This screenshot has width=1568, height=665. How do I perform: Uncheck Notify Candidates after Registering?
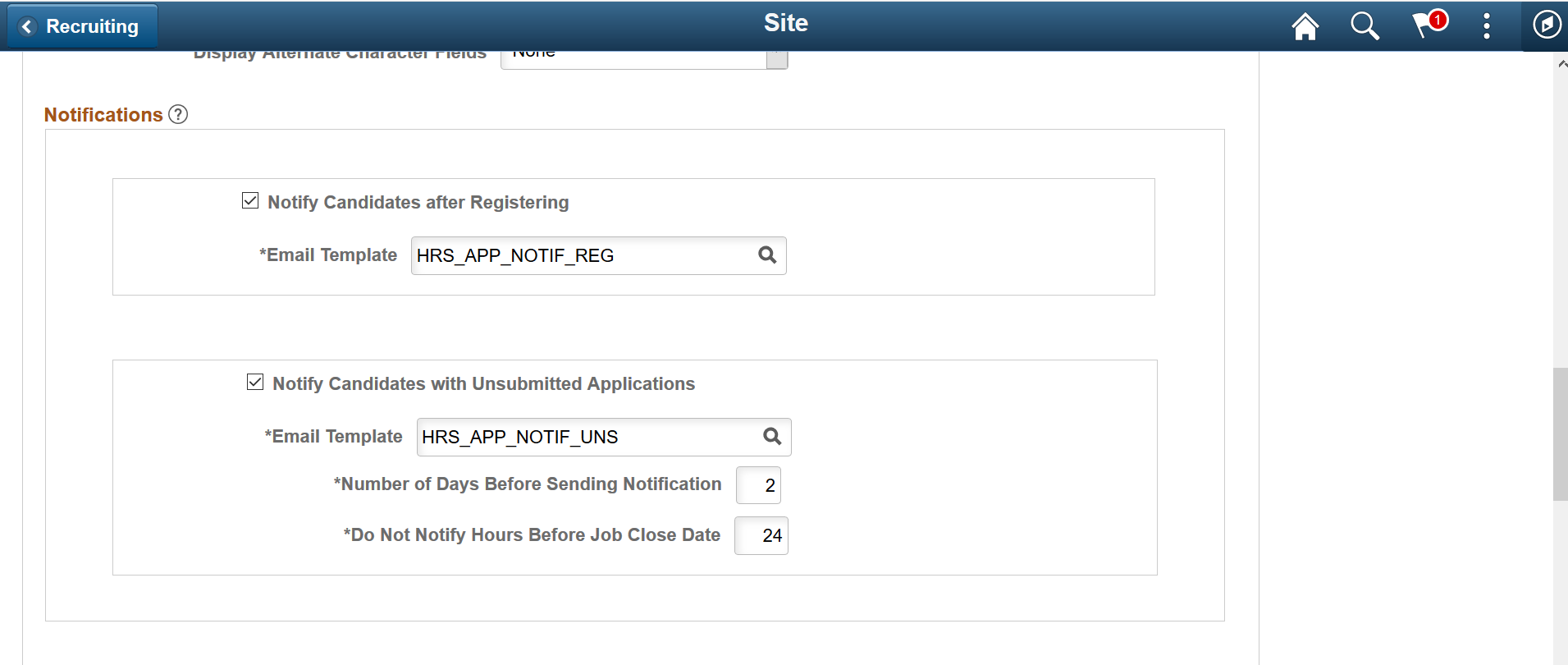tap(250, 201)
